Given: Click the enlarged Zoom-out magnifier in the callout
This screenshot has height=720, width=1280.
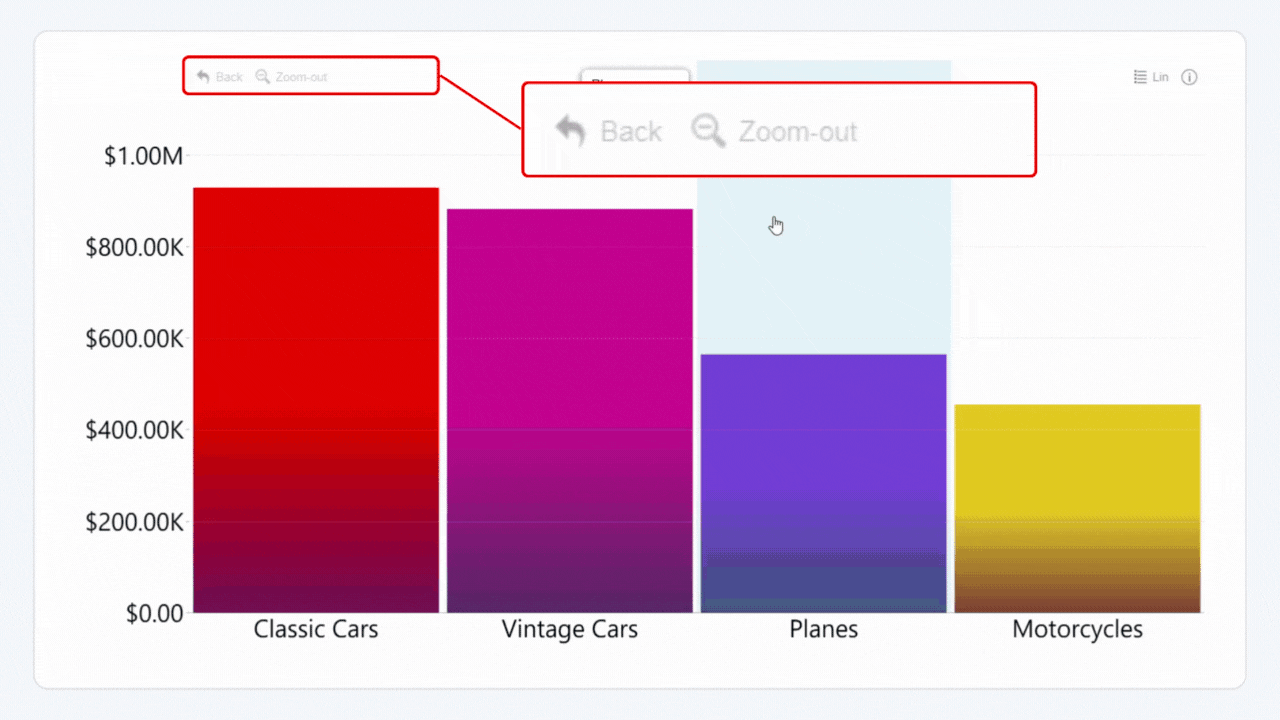Looking at the screenshot, I should pos(708,131).
